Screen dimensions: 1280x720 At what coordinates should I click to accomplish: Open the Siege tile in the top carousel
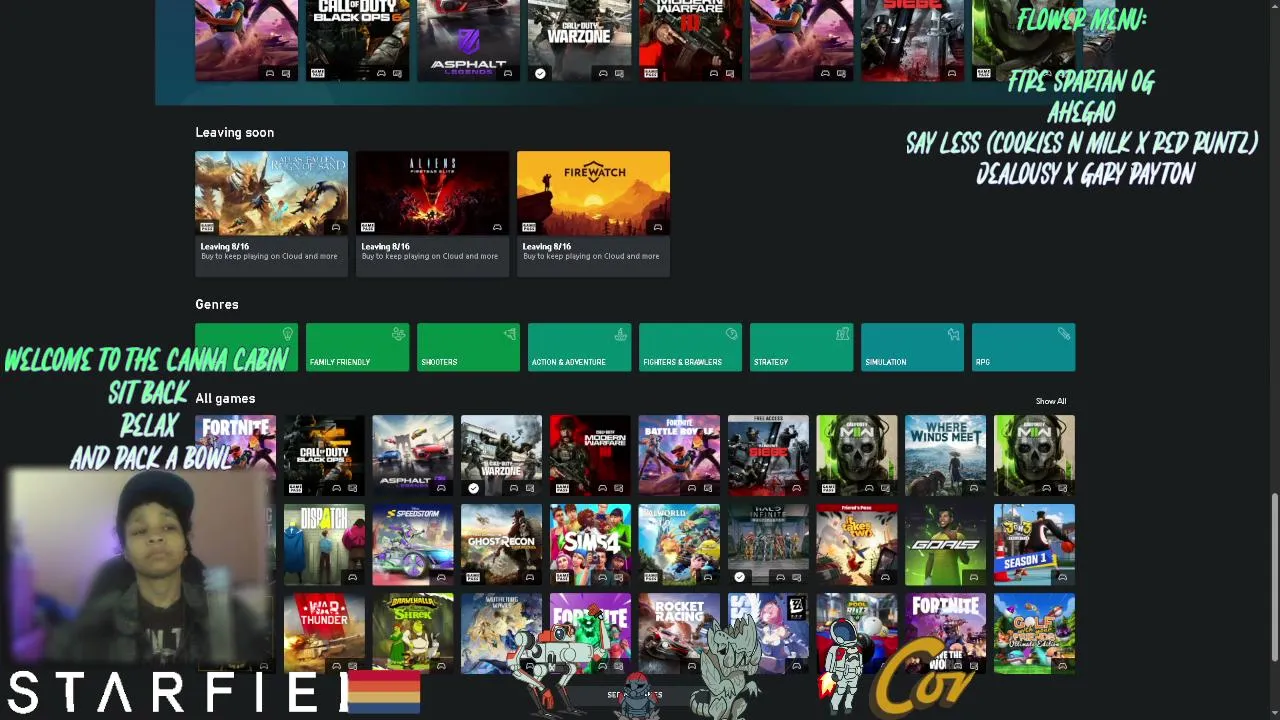pyautogui.click(x=912, y=40)
